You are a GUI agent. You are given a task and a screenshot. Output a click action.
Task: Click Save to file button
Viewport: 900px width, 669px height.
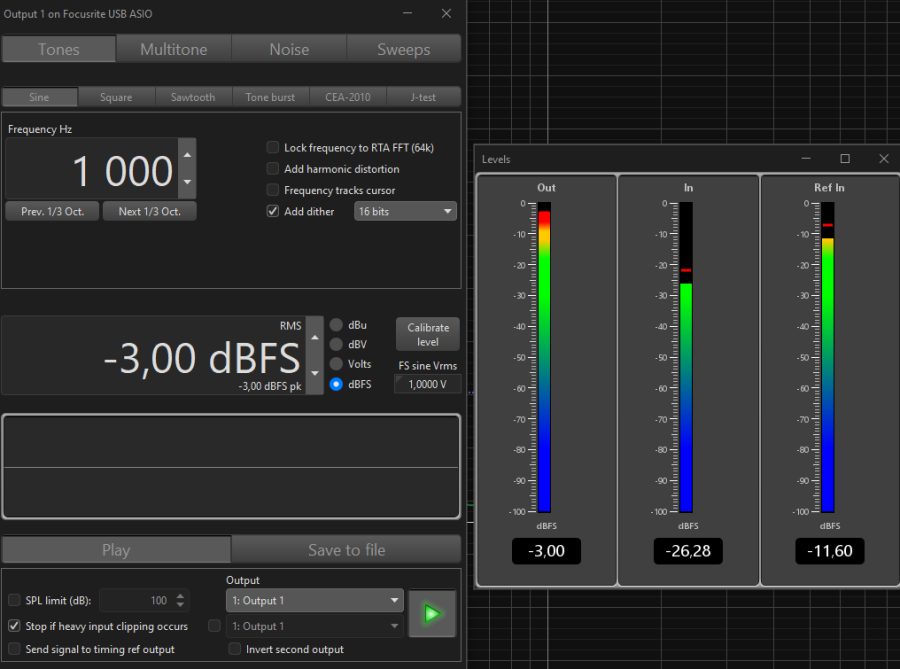(347, 550)
